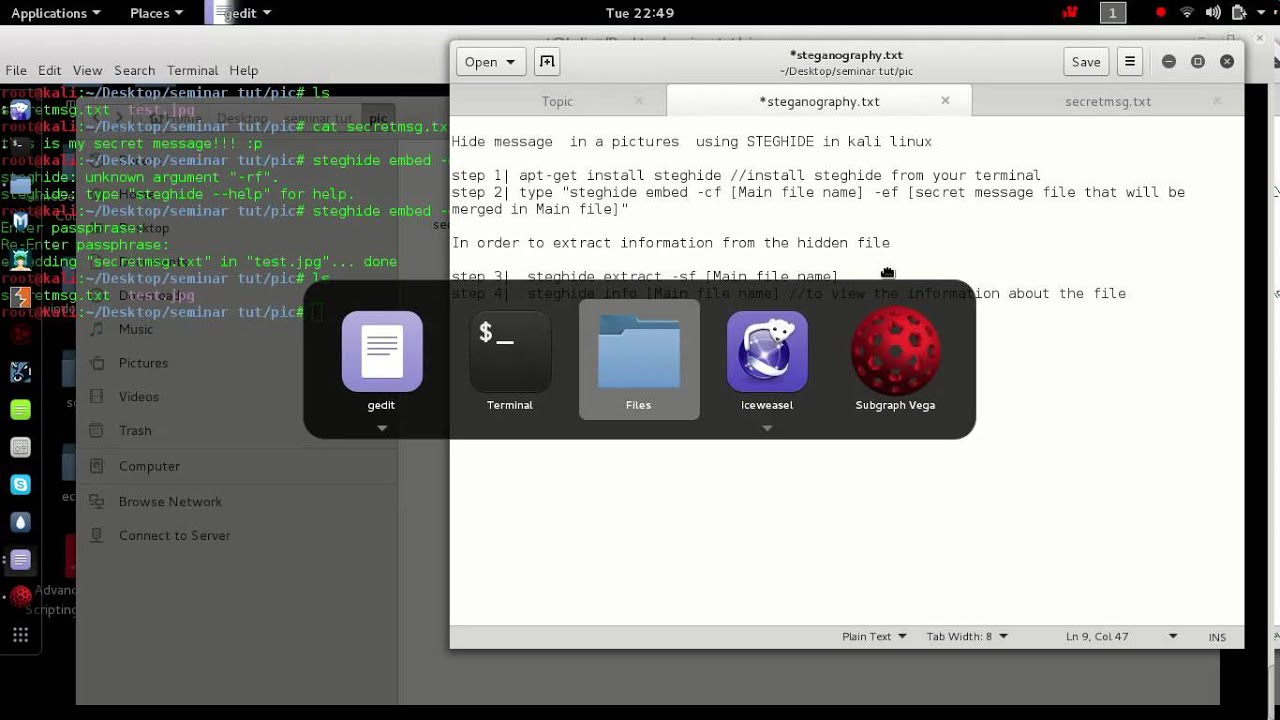This screenshot has height=720, width=1280.
Task: Pick Subgraph Vega in the window switcher
Action: [x=895, y=361]
